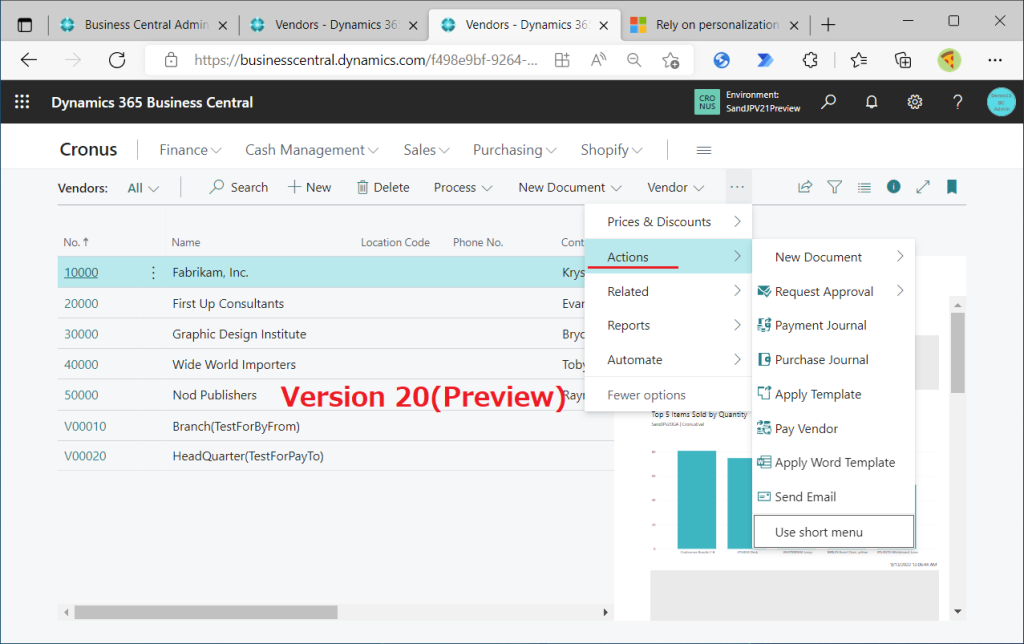Sort by the No. column header

click(76, 242)
